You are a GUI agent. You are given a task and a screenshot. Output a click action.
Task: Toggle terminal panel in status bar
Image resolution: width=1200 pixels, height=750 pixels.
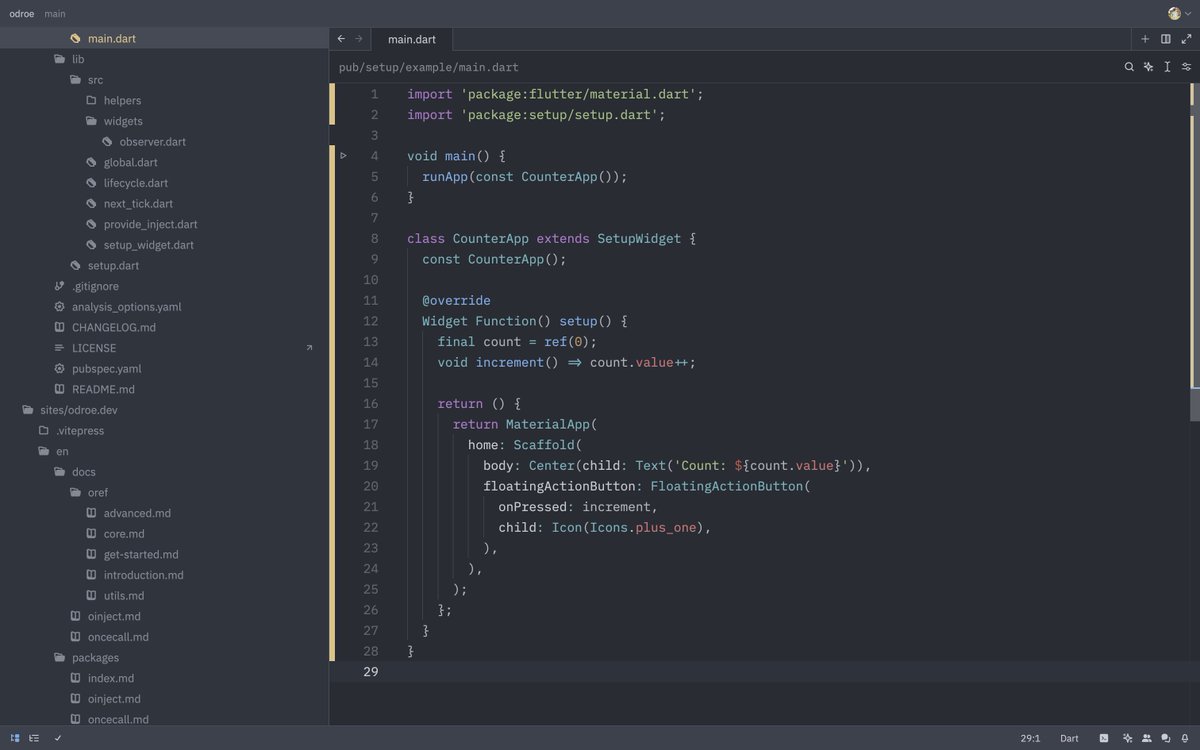pos(1104,738)
